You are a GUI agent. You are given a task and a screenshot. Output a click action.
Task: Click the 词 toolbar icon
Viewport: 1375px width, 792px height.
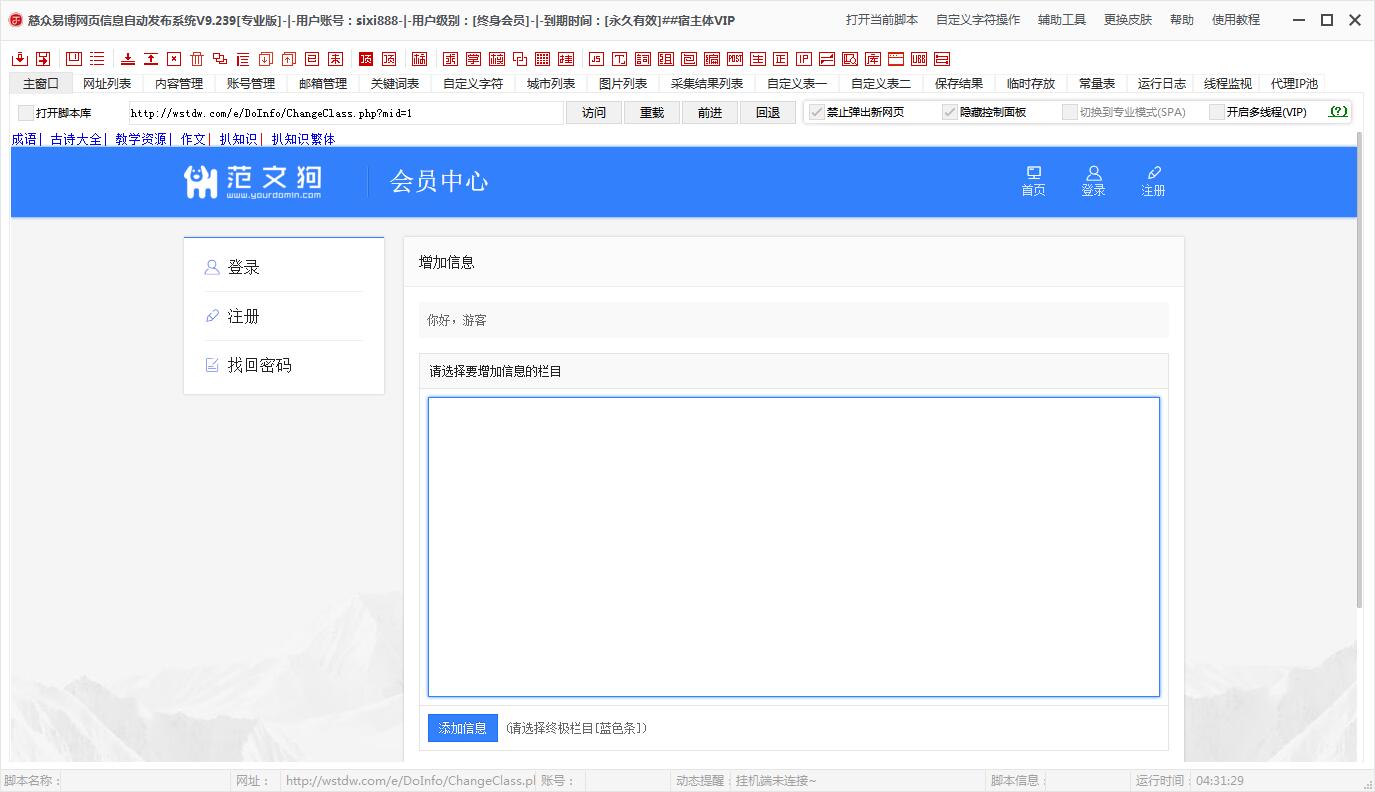pyautogui.click(x=642, y=59)
